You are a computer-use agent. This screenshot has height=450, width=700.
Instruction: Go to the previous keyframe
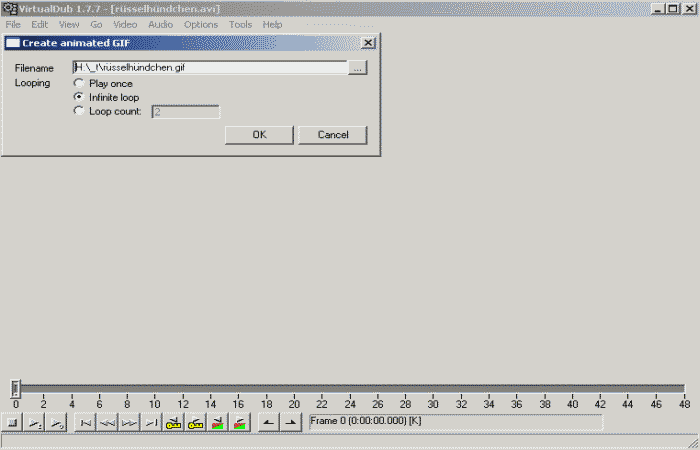pos(174,424)
